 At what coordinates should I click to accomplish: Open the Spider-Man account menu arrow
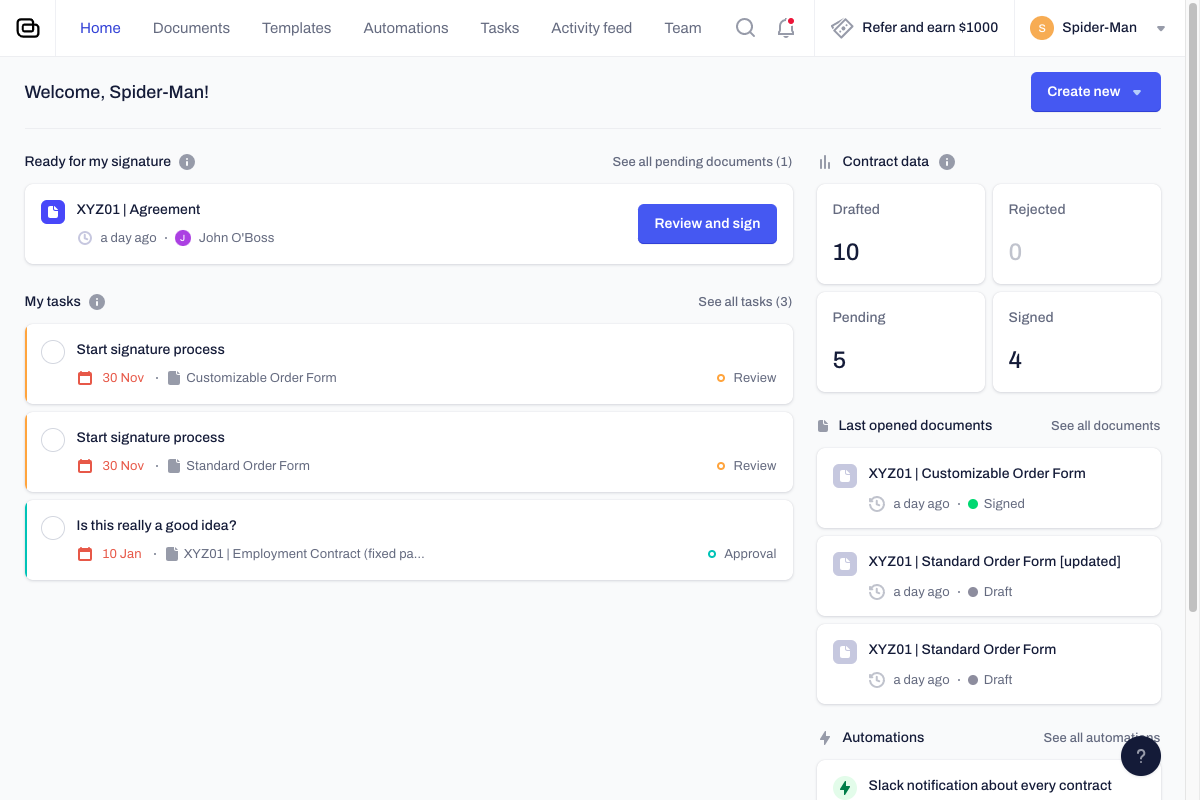(x=1161, y=28)
